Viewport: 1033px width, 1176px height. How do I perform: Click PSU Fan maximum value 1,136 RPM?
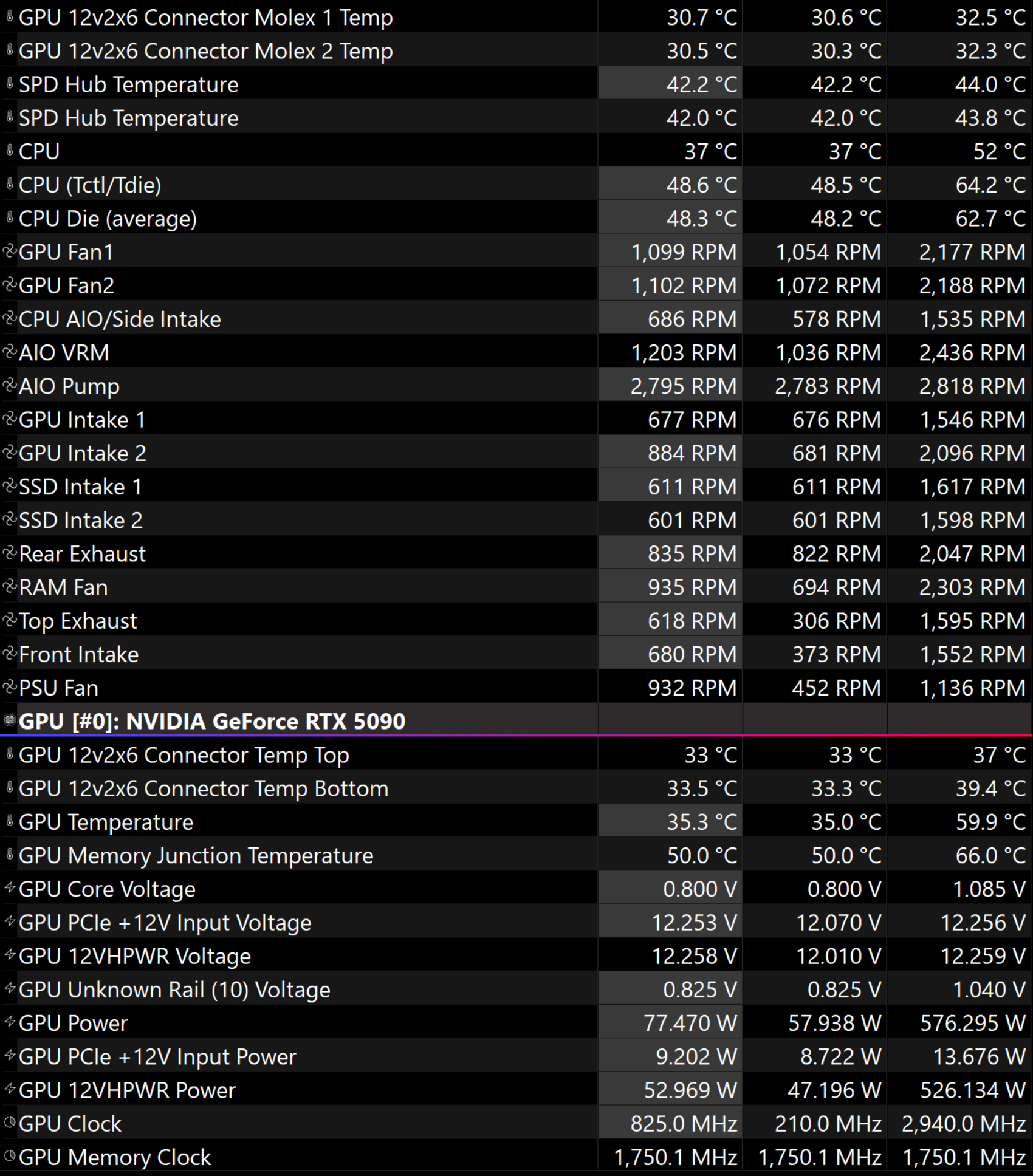pyautogui.click(x=973, y=688)
